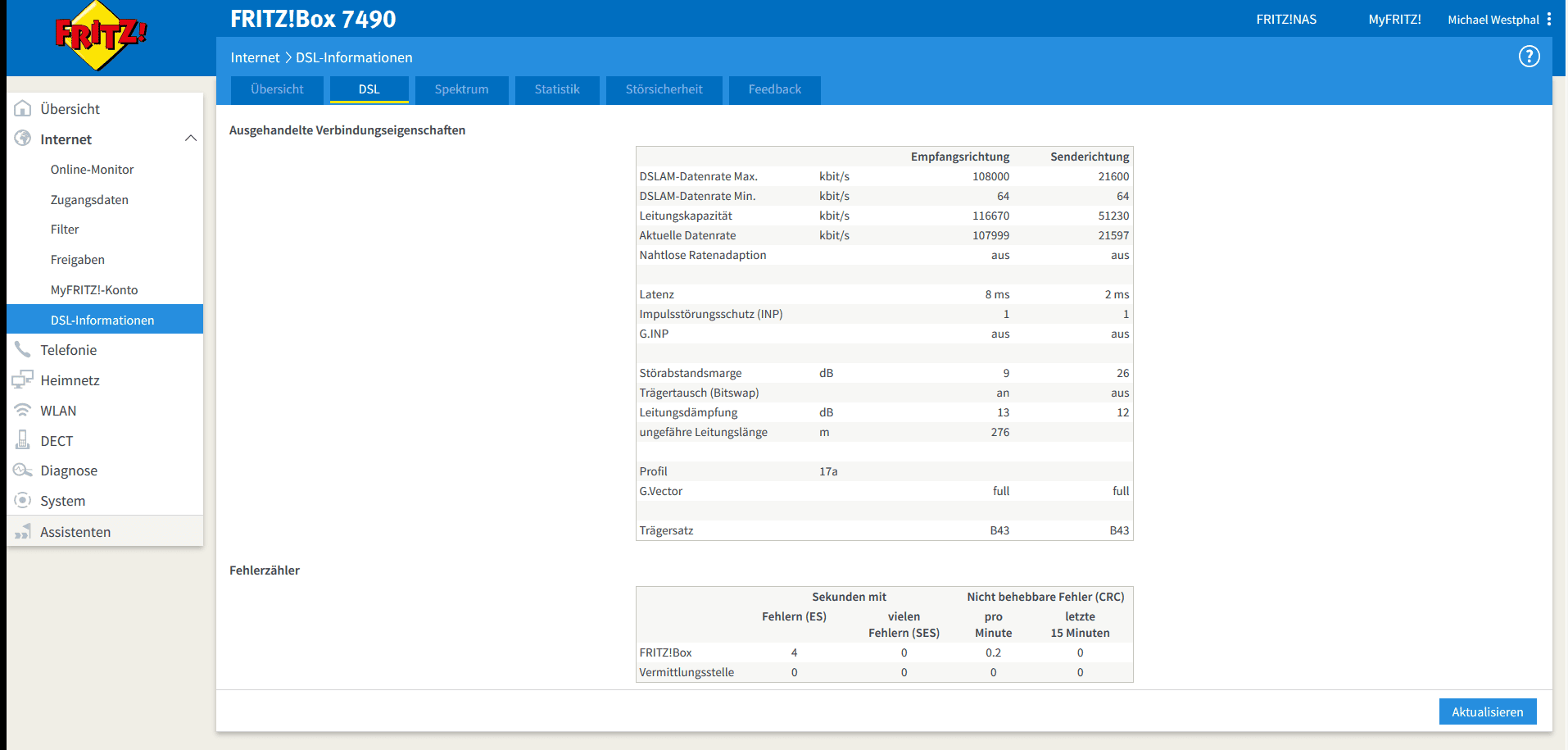Switch to the Störsicherheit tab
Image resolution: width=1568 pixels, height=750 pixels.
coord(664,89)
